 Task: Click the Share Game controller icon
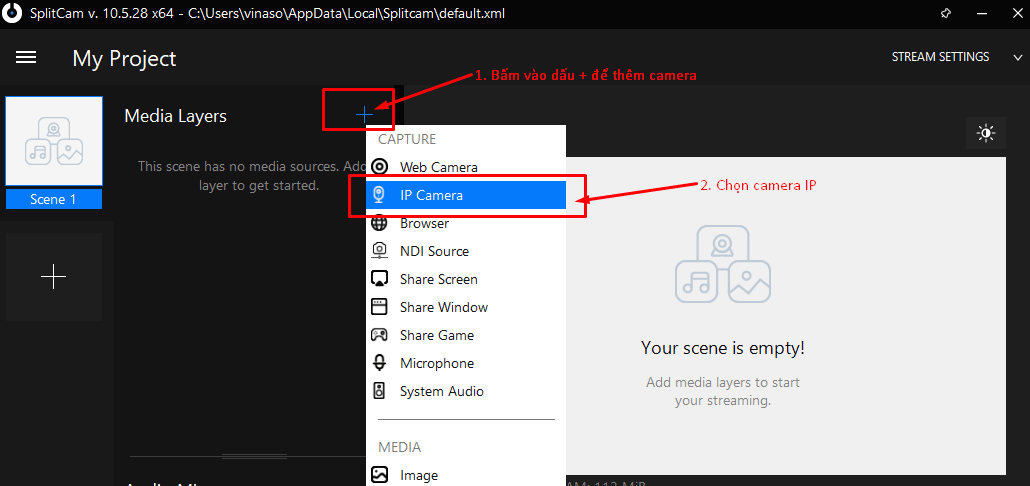tap(380, 335)
